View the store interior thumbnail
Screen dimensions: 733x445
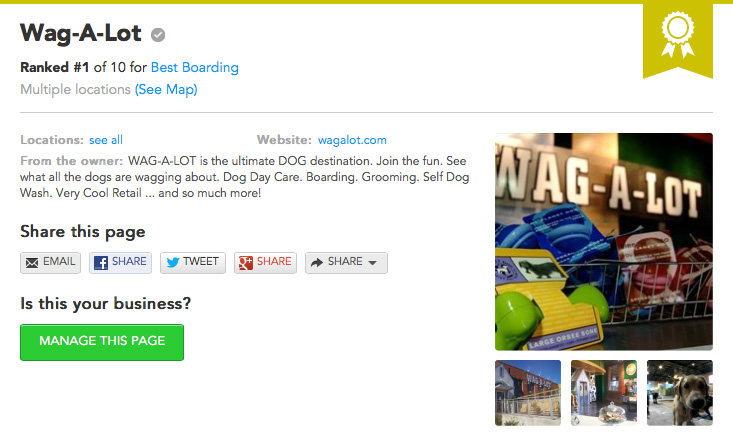click(x=604, y=393)
